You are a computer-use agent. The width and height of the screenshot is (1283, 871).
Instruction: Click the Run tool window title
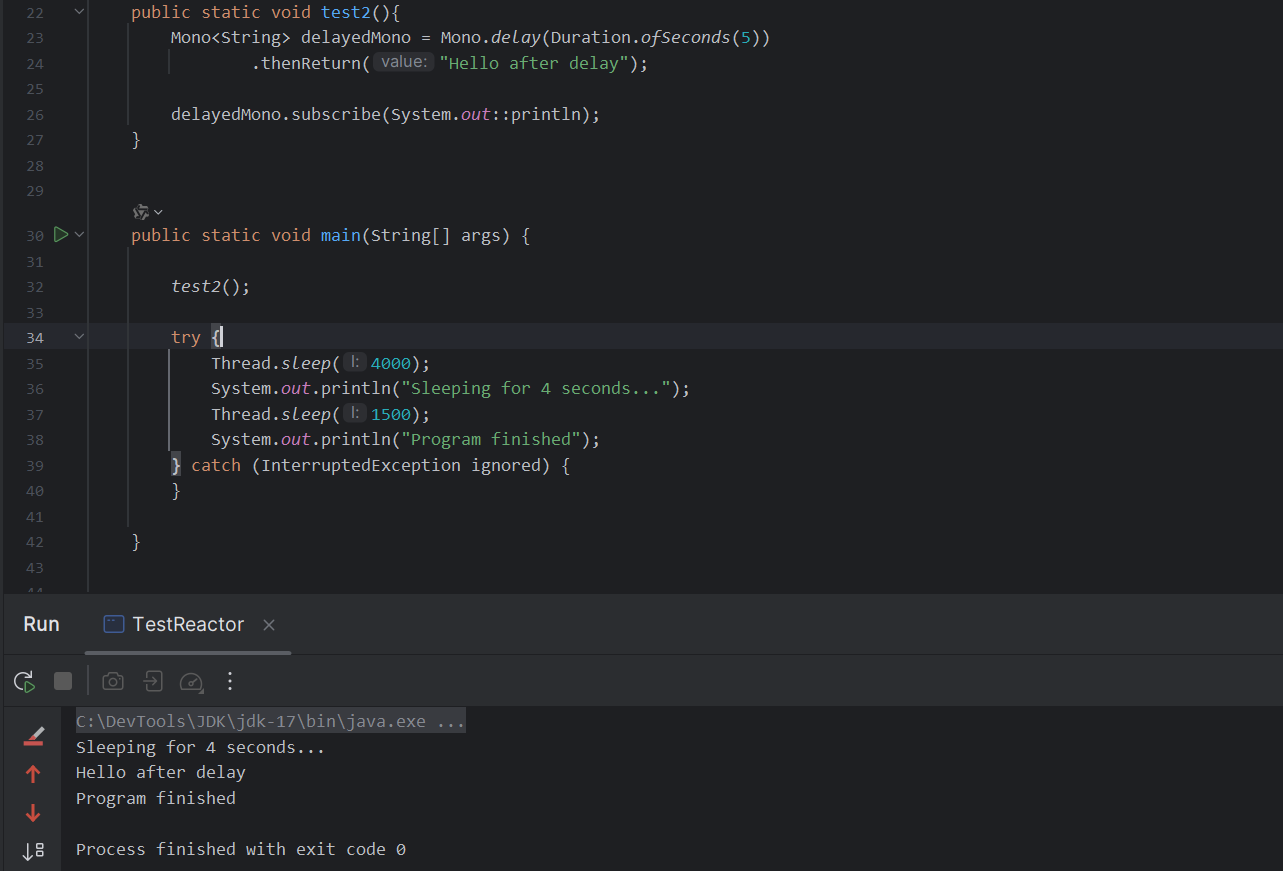(41, 624)
